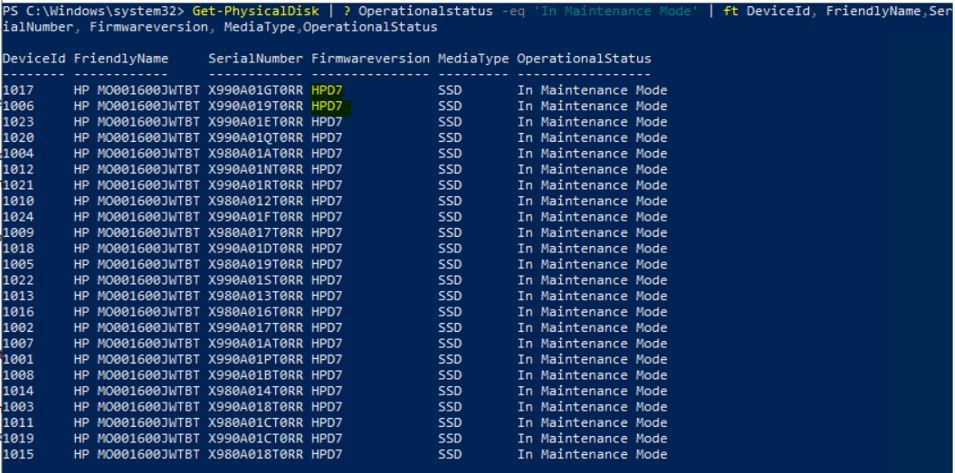Click the Get-PhysicalDisk cmdlet in the command
The height and width of the screenshot is (473, 955).
click(255, 12)
